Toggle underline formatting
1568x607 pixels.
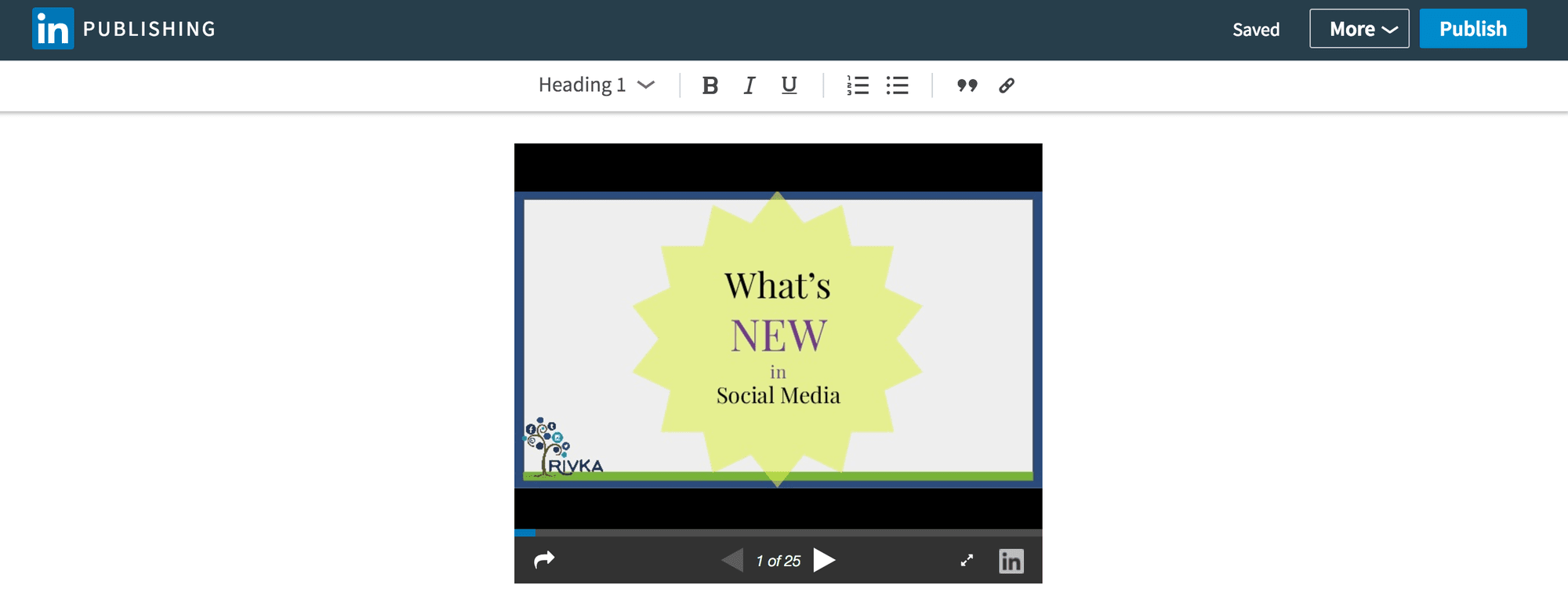pos(789,85)
